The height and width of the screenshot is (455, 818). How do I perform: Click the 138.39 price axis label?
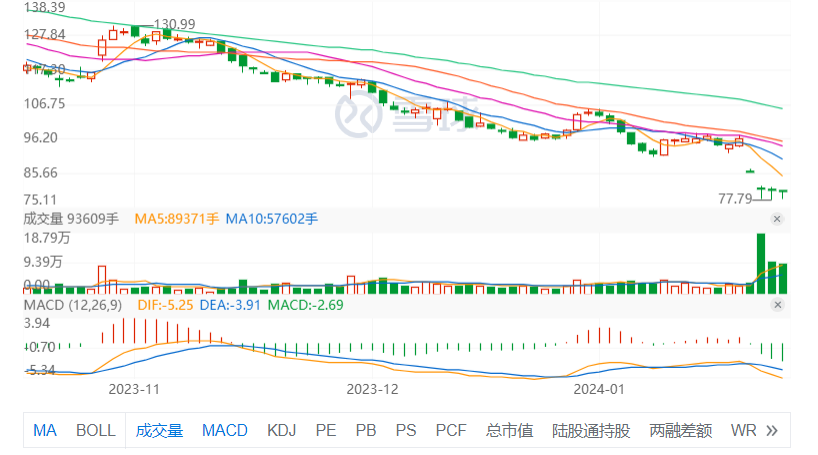(x=45, y=7)
